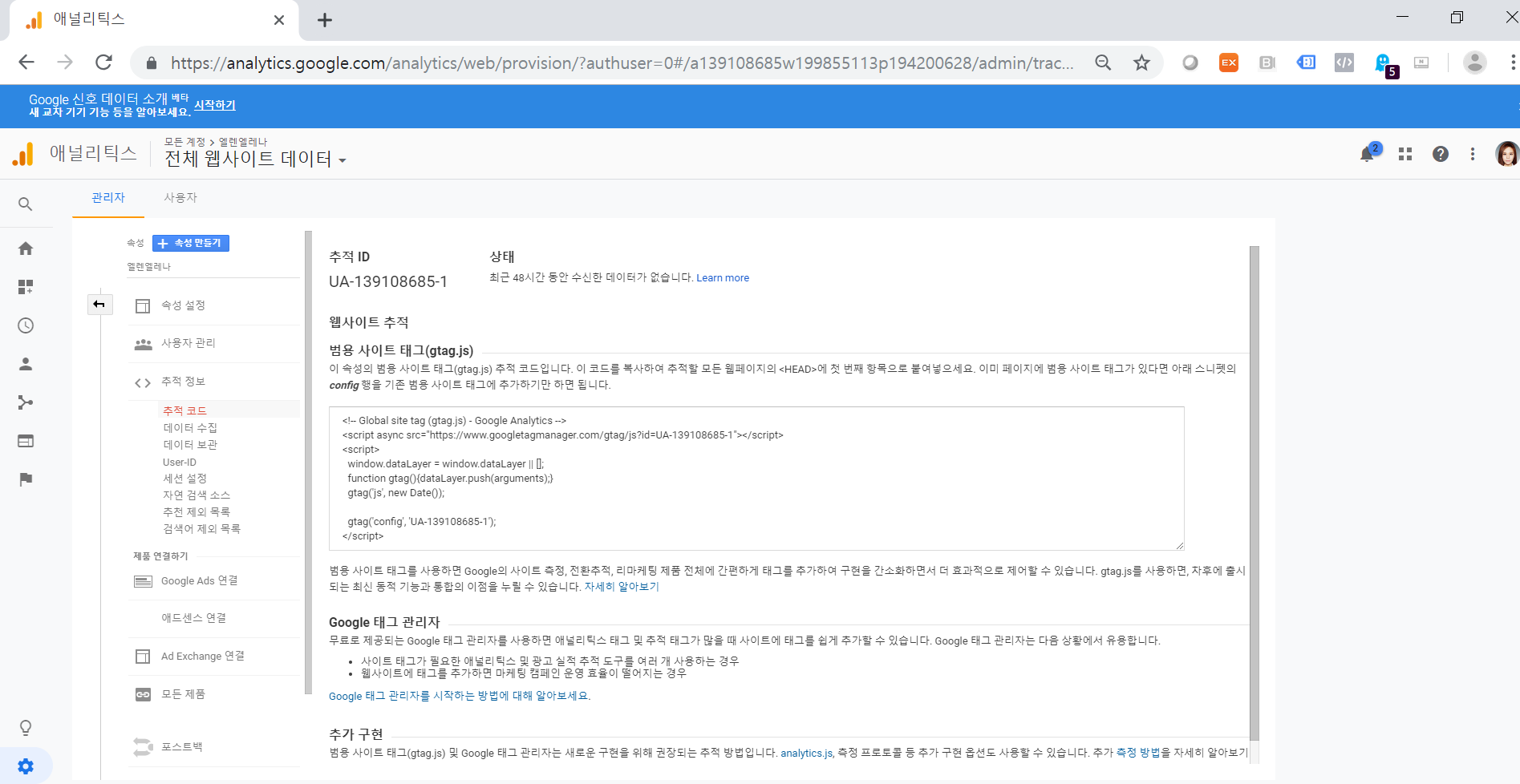Open Customization dashboards icon in sidebar

(x=26, y=287)
